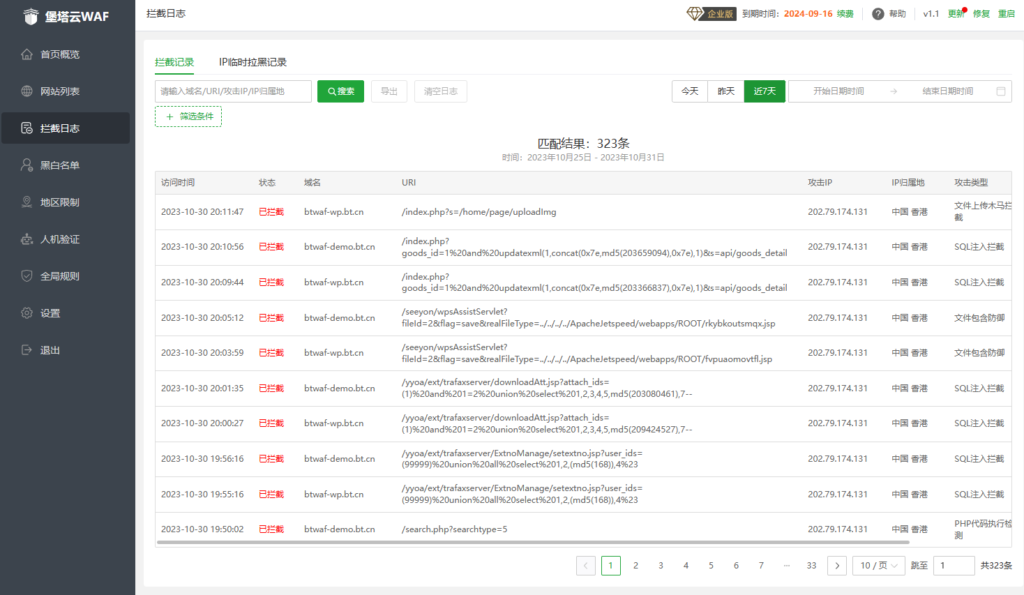1024x595 pixels.
Task: Click the /index.php?s=/home/page/uploadImg URI
Action: coord(479,212)
